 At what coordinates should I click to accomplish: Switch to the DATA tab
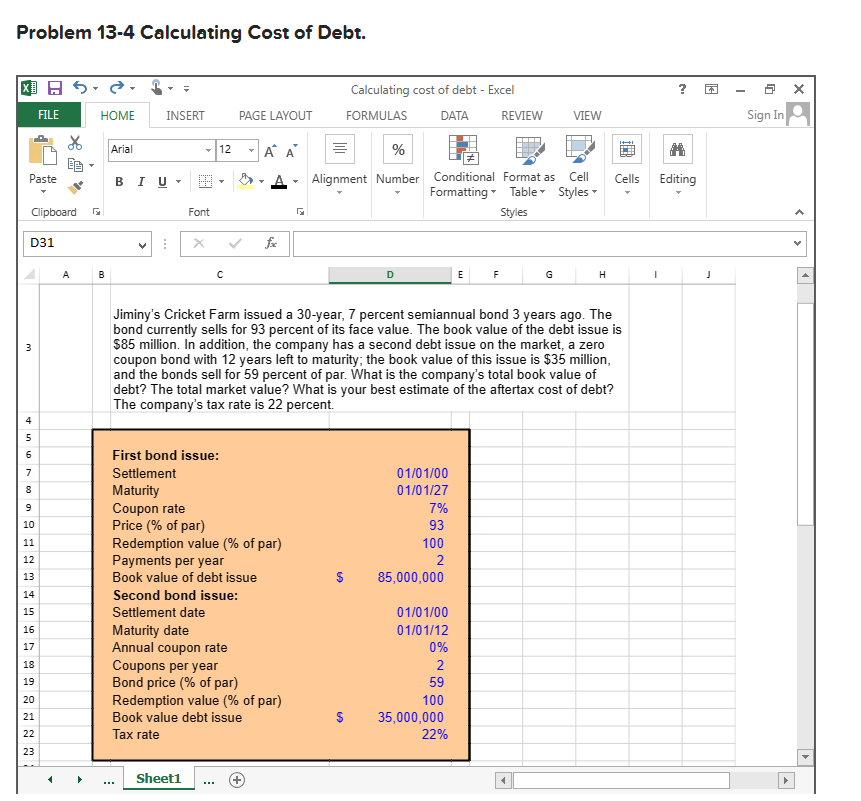tap(454, 116)
